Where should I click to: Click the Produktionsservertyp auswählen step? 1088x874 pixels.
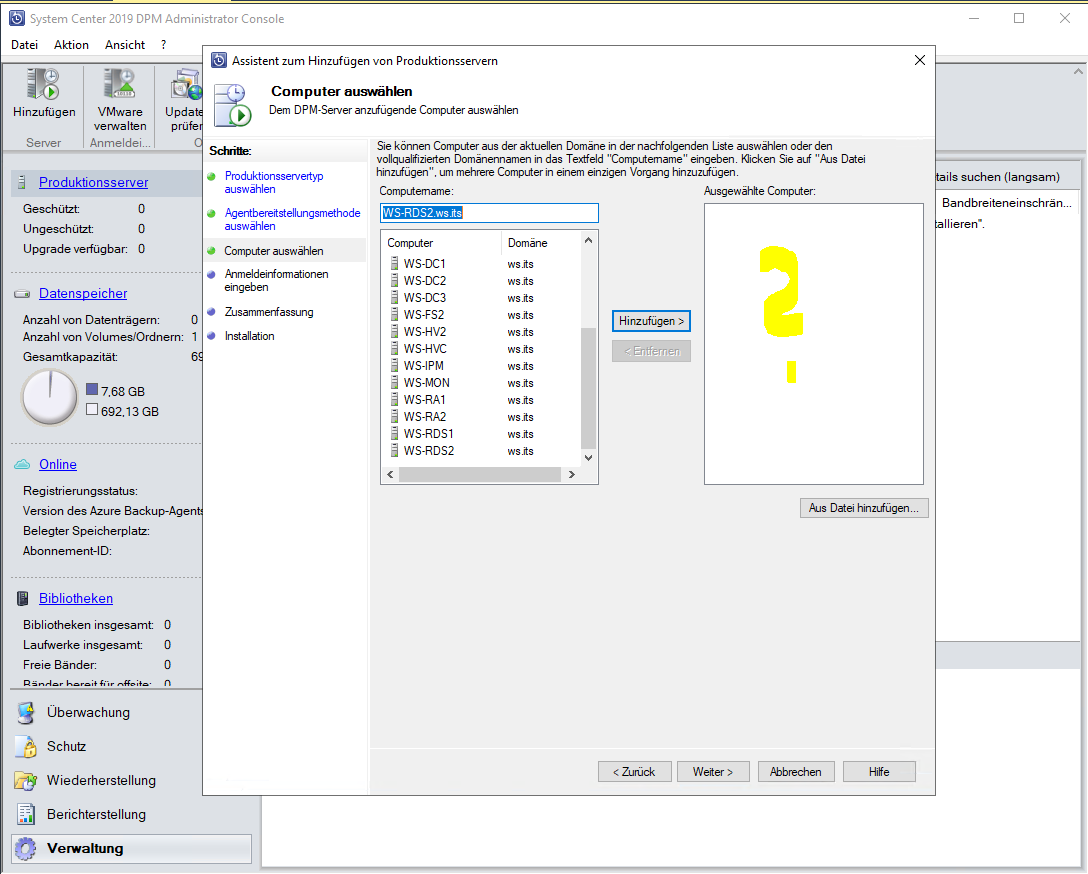(x=274, y=182)
